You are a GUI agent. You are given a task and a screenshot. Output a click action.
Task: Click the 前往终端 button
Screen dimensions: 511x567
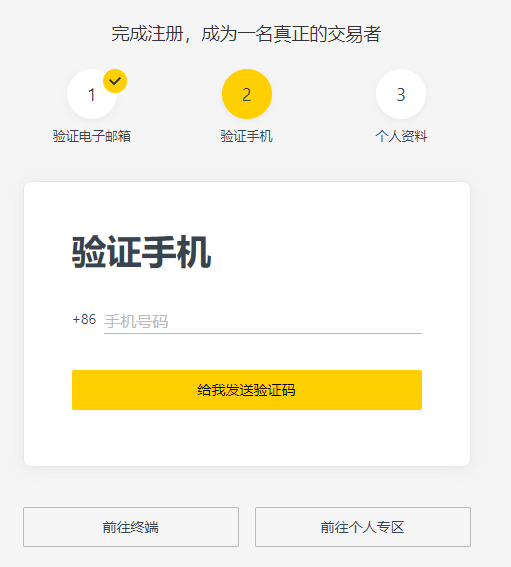pos(131,527)
